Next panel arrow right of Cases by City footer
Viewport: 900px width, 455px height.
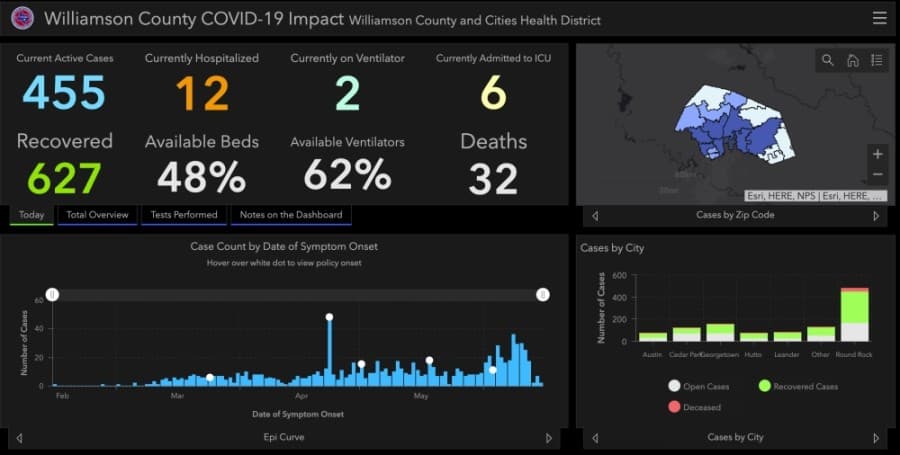click(x=876, y=438)
